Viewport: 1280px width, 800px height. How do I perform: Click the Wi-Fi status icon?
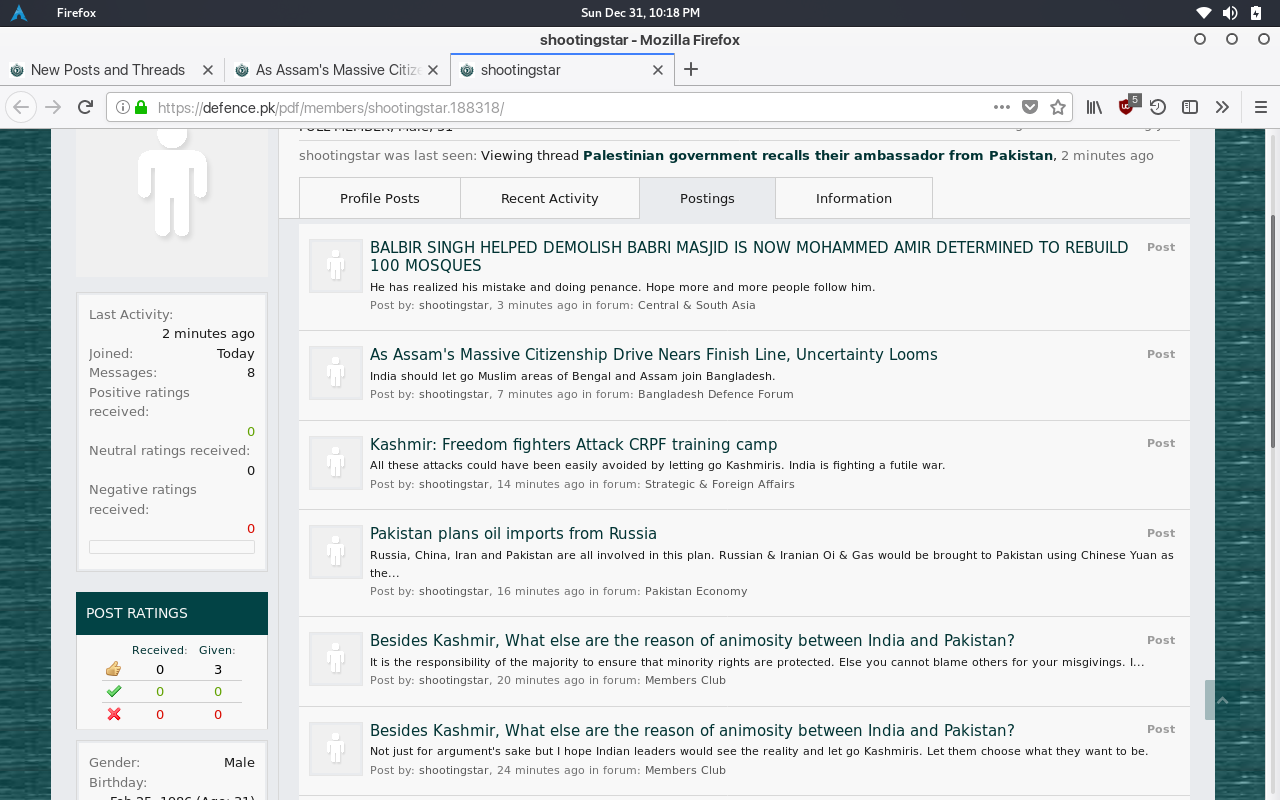(1204, 13)
